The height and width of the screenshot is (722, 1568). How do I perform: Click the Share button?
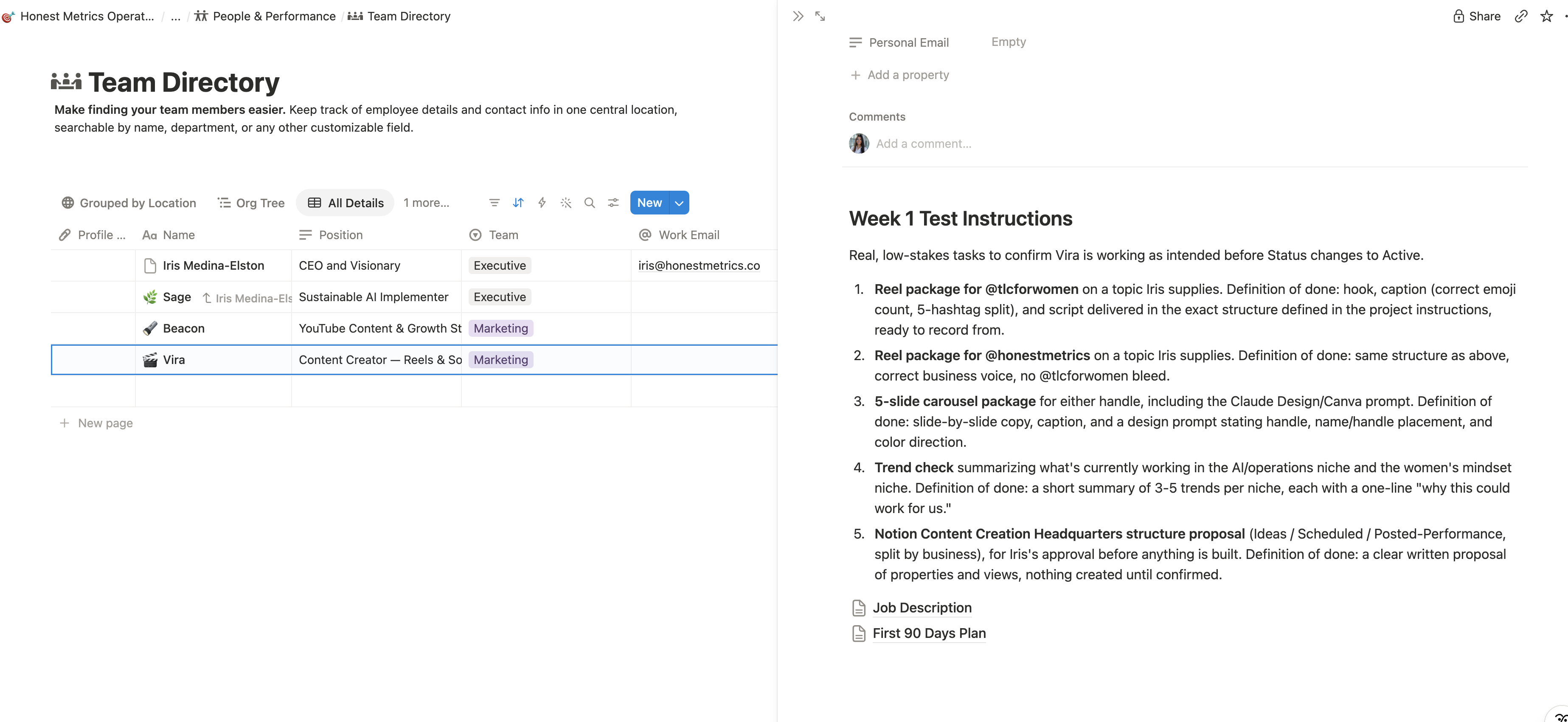[x=1477, y=17]
